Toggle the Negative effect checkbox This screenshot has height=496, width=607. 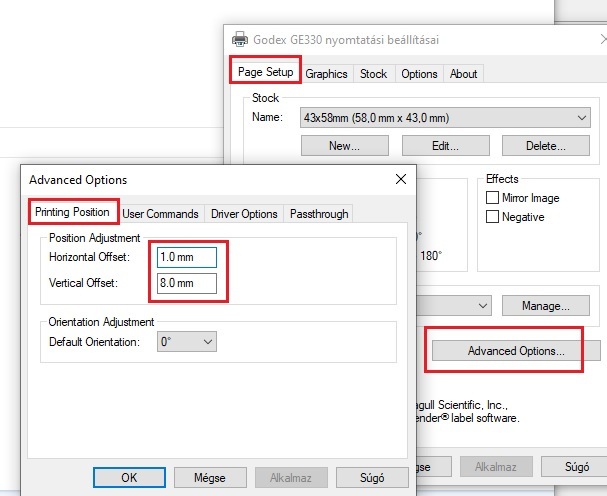coord(492,217)
